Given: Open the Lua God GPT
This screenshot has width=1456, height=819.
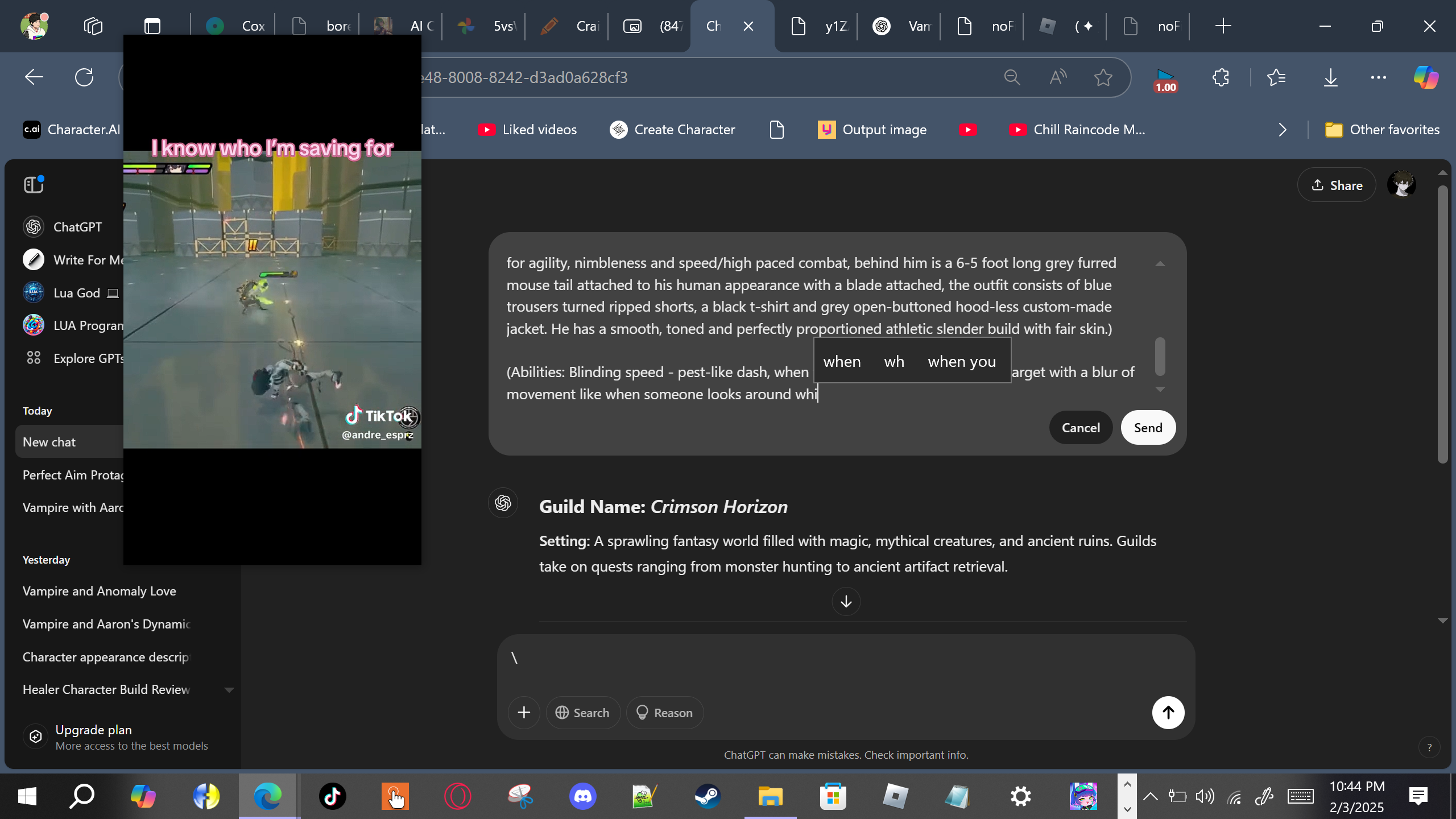Looking at the screenshot, I should click(71, 293).
